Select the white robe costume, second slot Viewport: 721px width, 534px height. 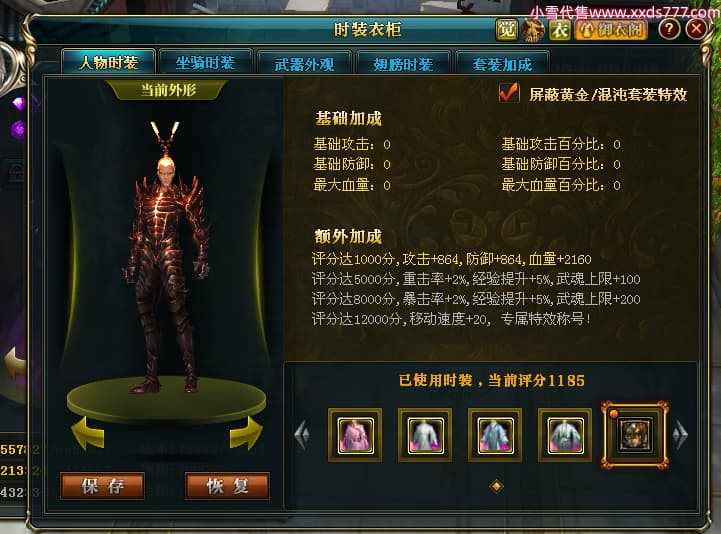(x=425, y=435)
